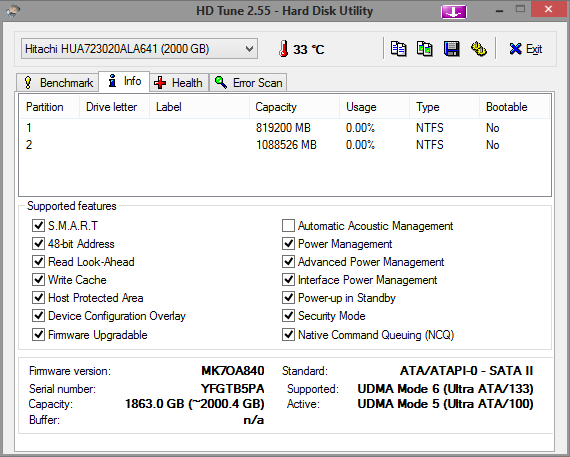The image size is (570, 457).
Task: Click the Usage column header
Action: [x=374, y=107]
